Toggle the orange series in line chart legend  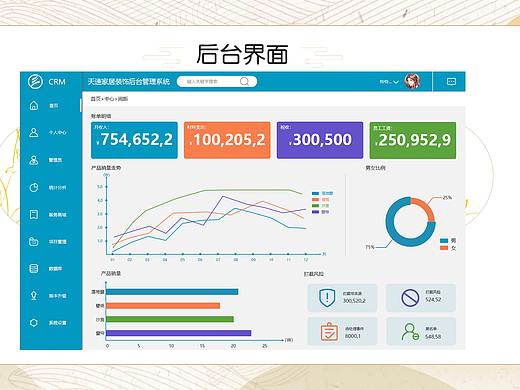320,200
